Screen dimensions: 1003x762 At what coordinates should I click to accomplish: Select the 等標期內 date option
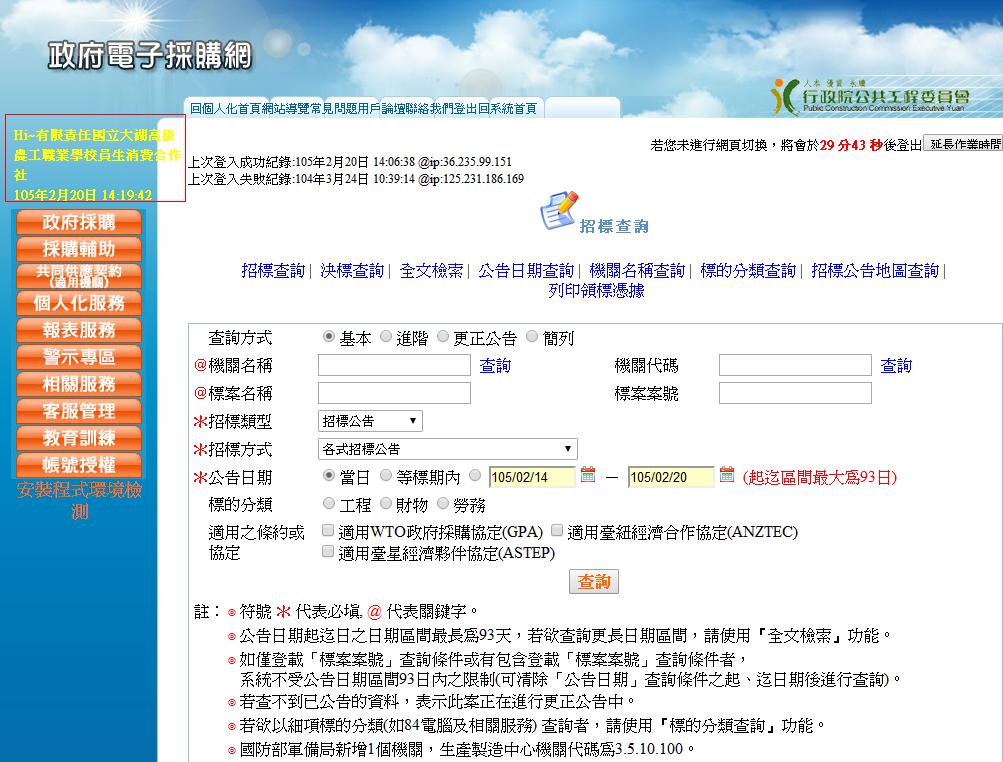(x=386, y=477)
